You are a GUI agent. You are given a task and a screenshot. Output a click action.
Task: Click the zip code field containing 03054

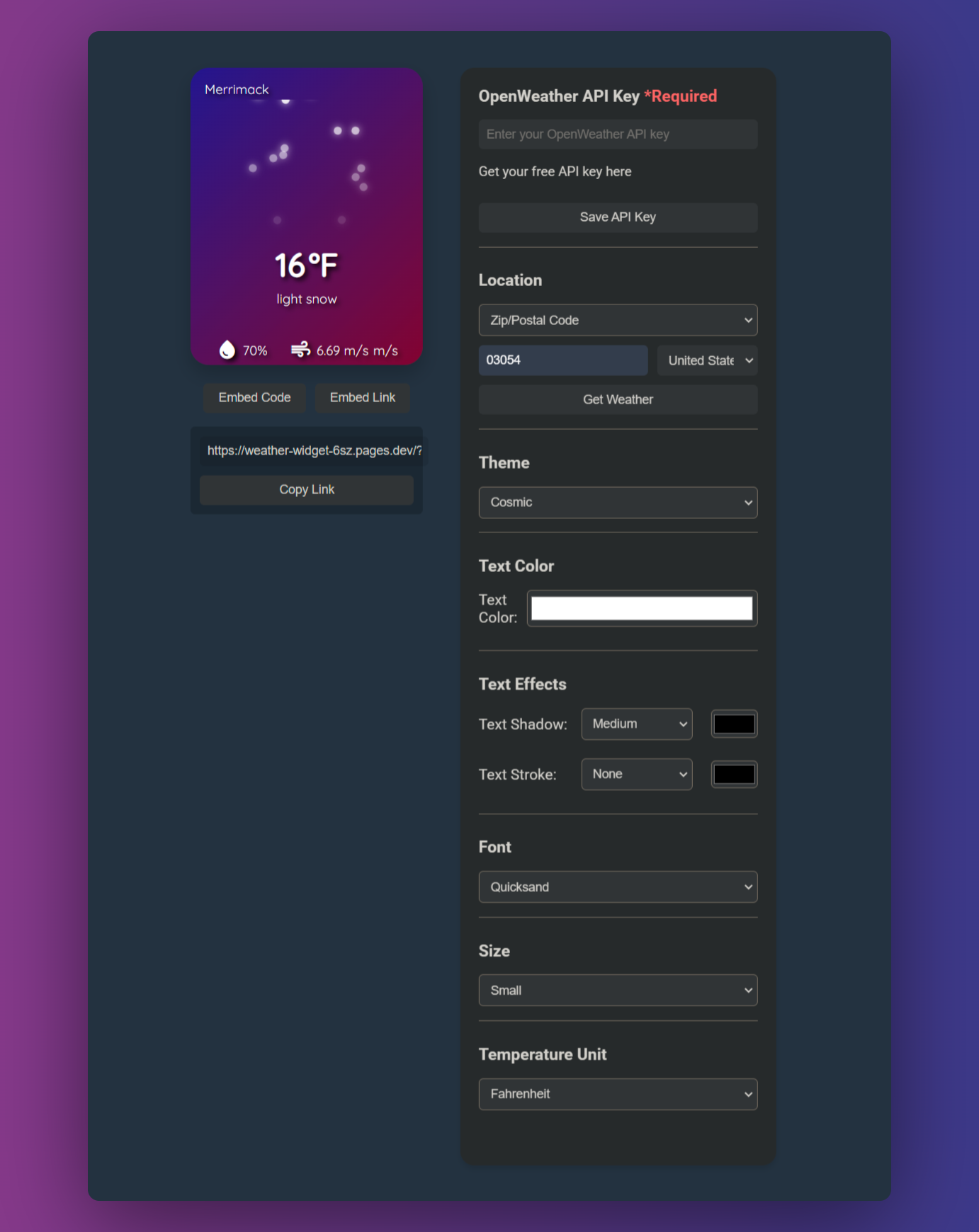coord(563,360)
